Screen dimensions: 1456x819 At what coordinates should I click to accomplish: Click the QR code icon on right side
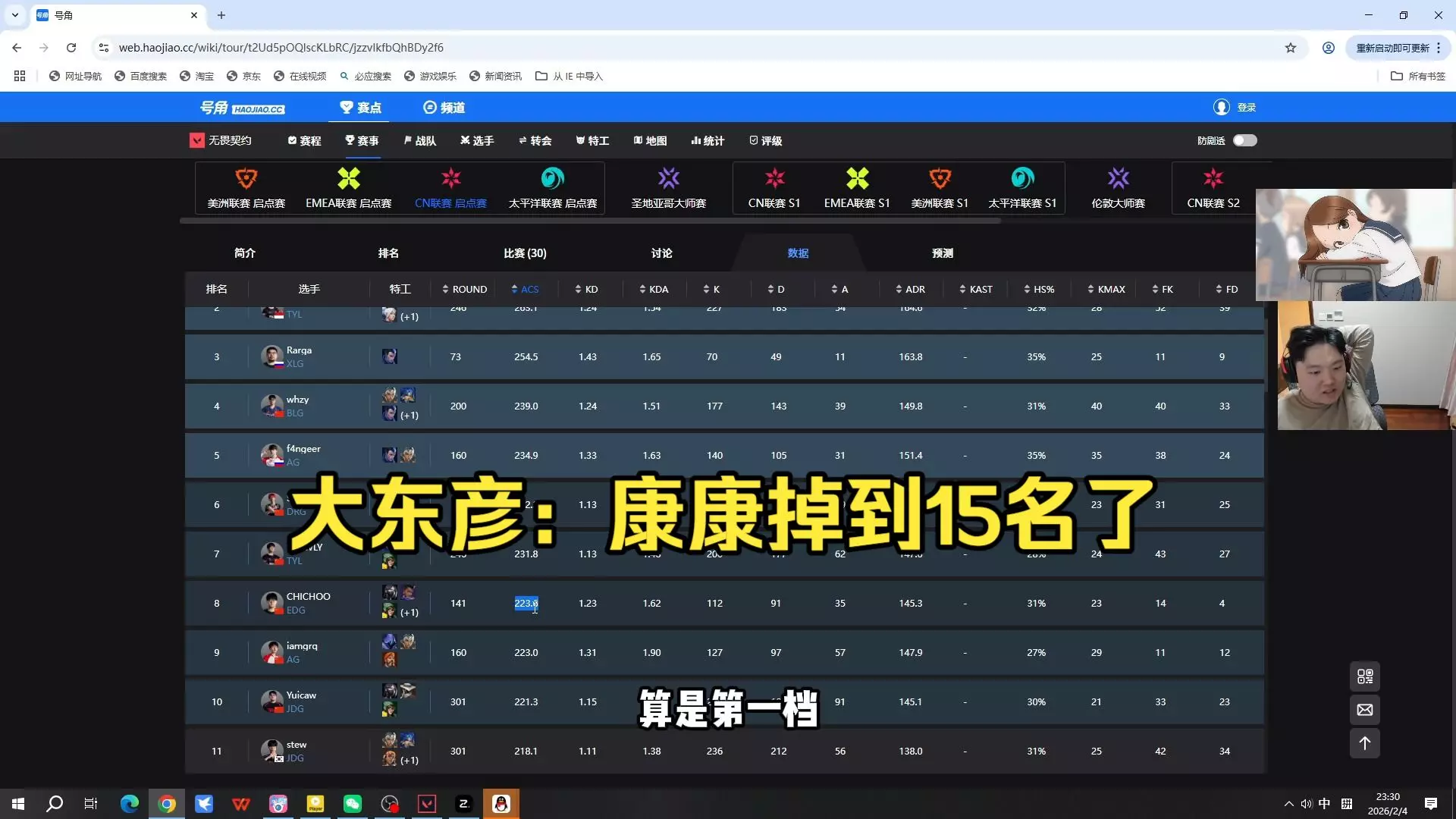1365,676
